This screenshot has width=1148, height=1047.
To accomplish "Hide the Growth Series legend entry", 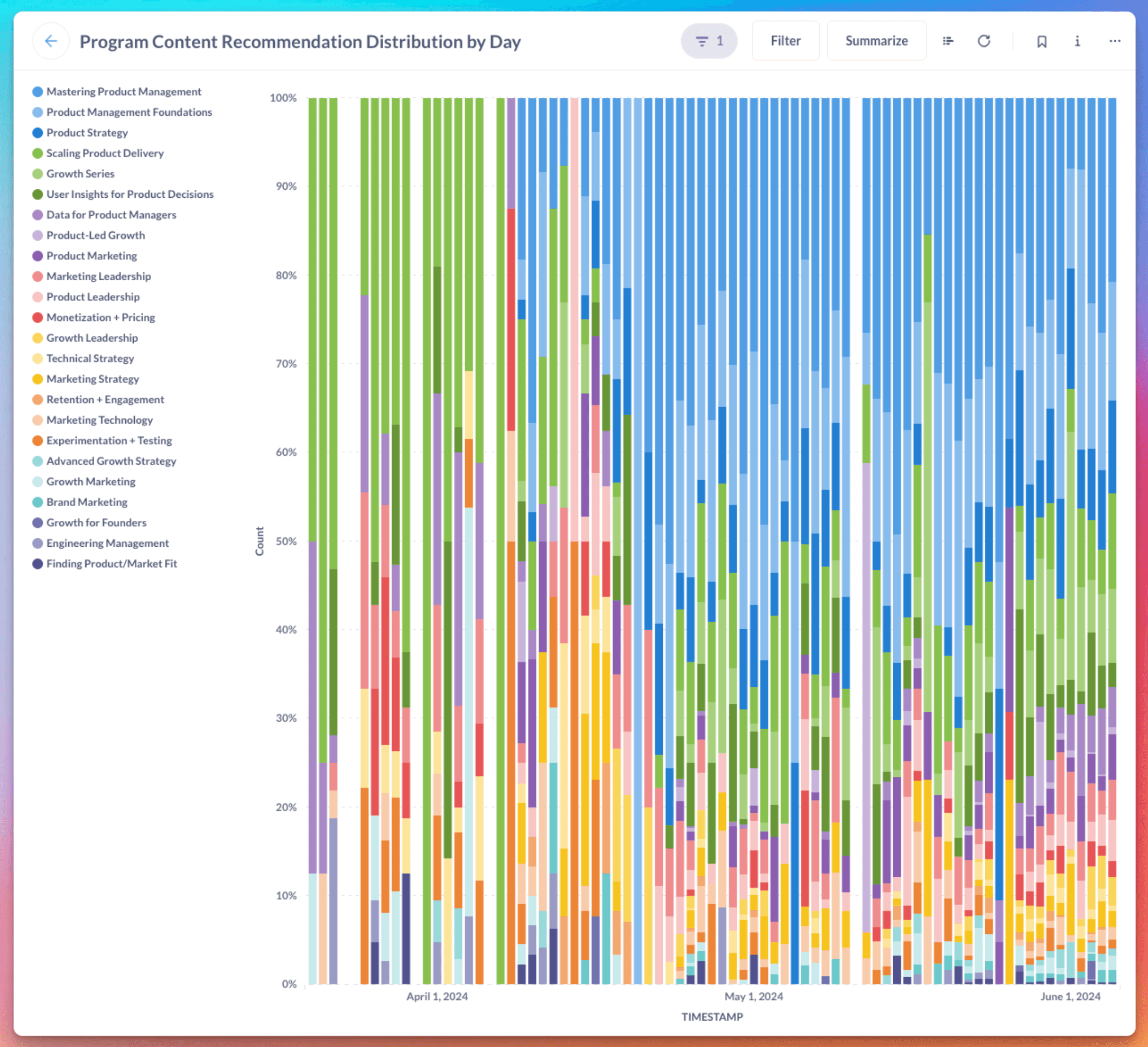I will click(x=80, y=174).
